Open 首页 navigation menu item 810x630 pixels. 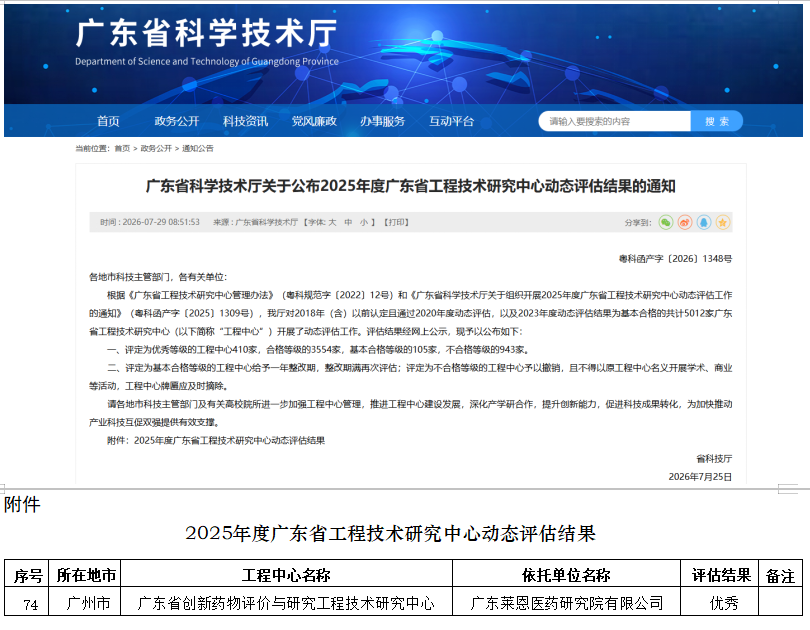[108, 121]
